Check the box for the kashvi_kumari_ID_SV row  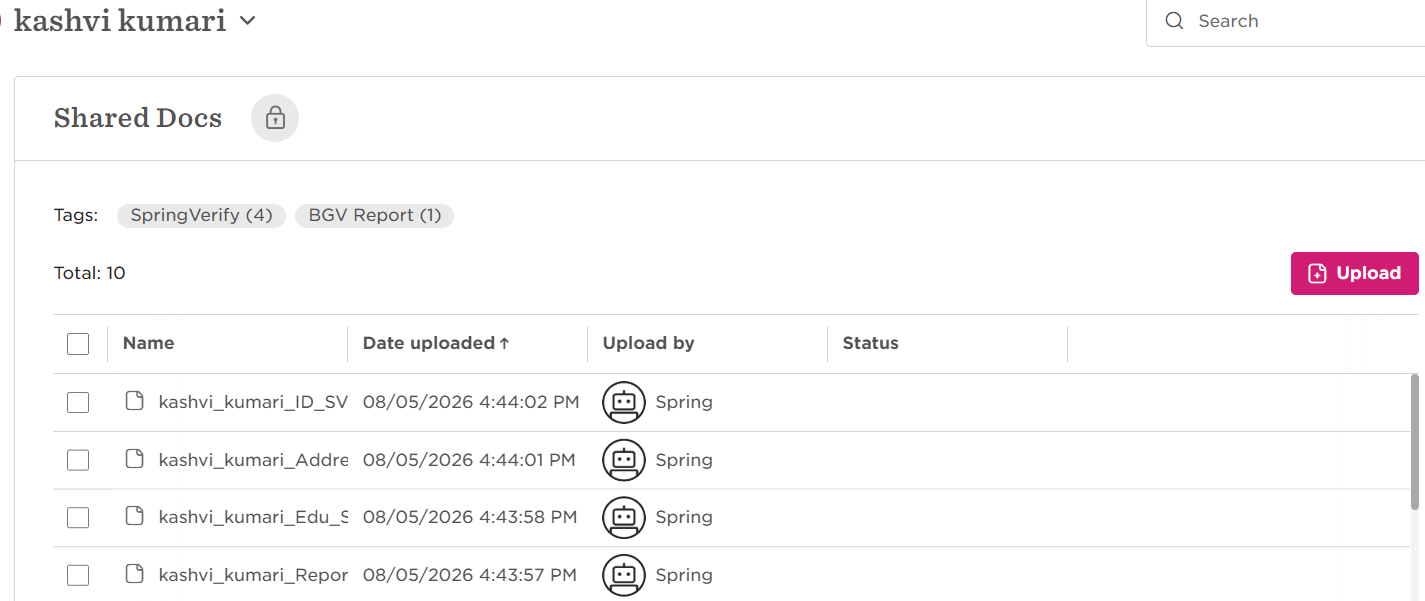point(78,402)
